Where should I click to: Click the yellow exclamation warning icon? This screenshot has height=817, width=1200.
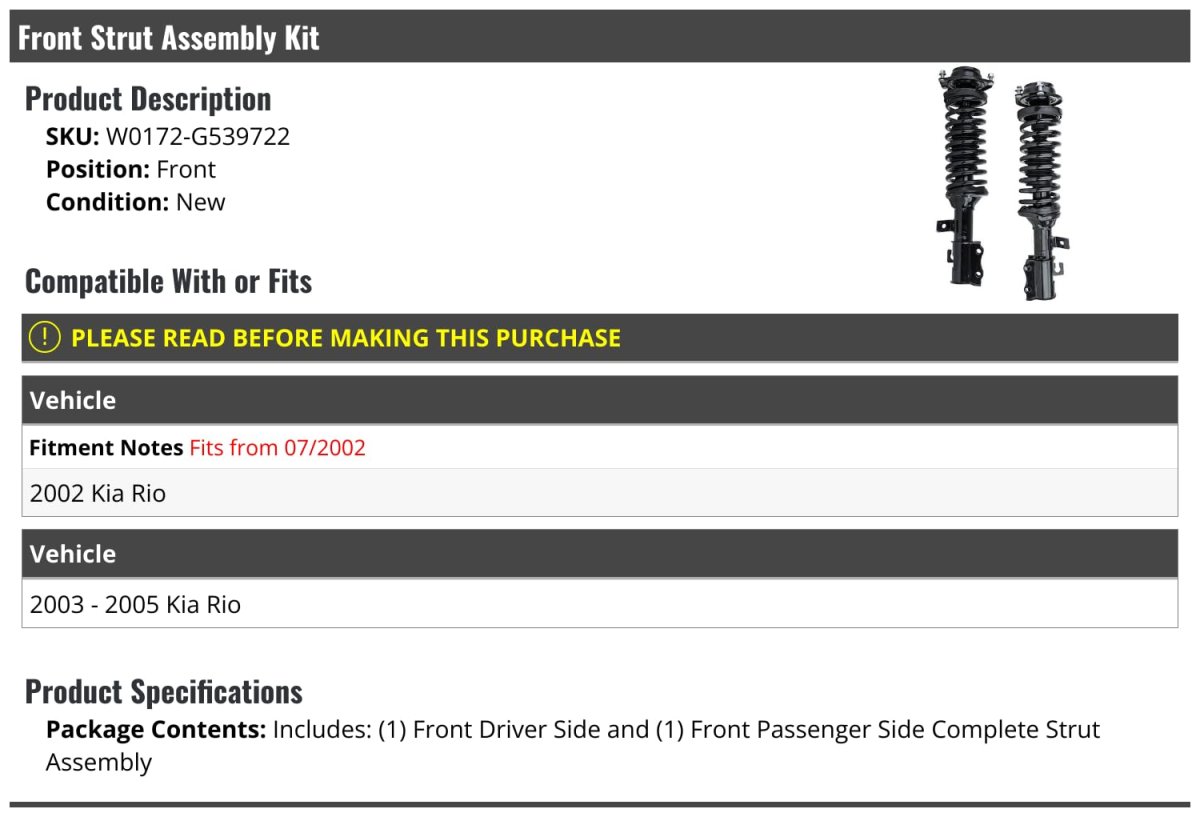[x=45, y=337]
